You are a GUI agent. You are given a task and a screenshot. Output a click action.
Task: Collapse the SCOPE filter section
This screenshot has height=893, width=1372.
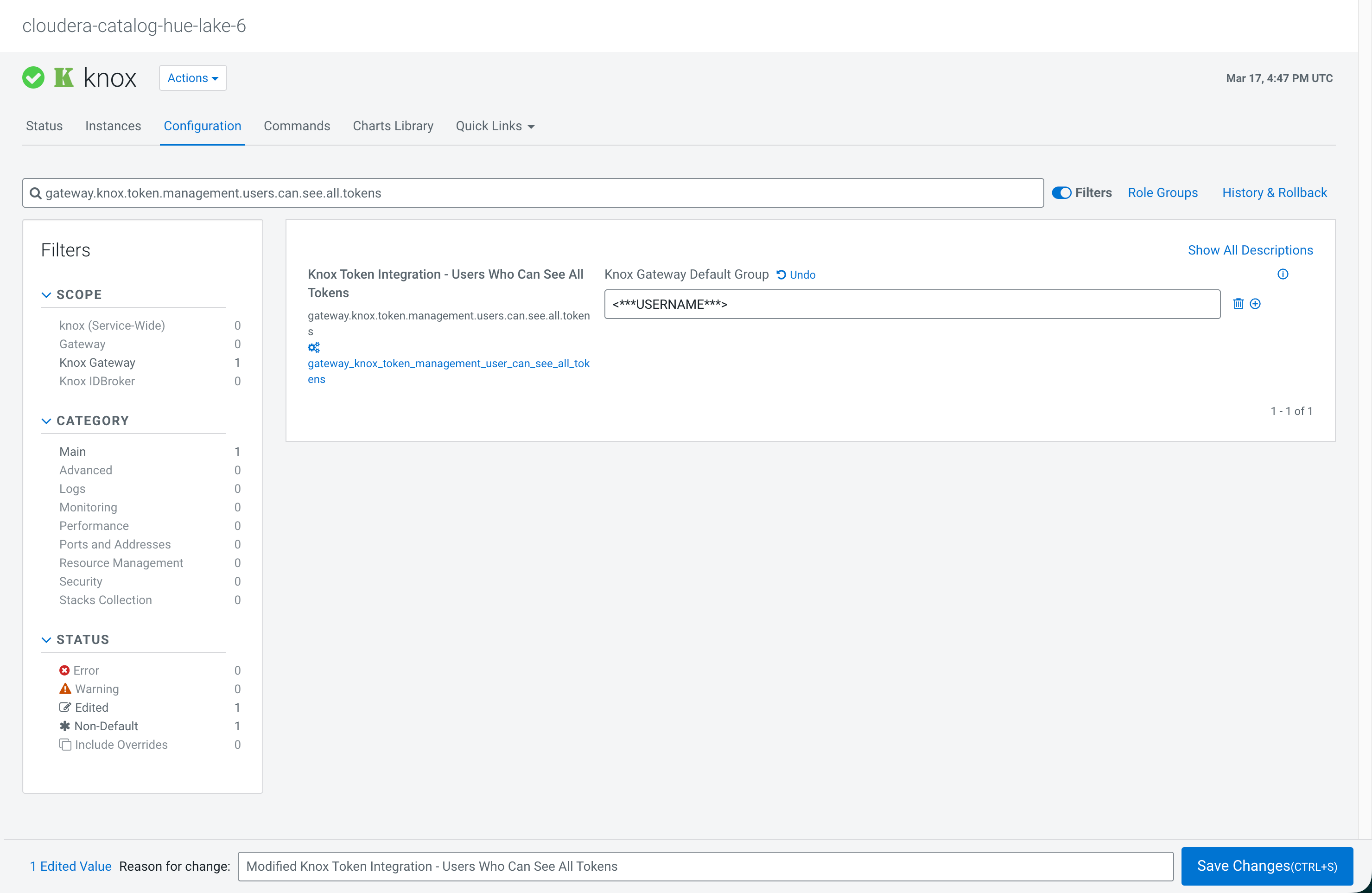pyautogui.click(x=46, y=294)
